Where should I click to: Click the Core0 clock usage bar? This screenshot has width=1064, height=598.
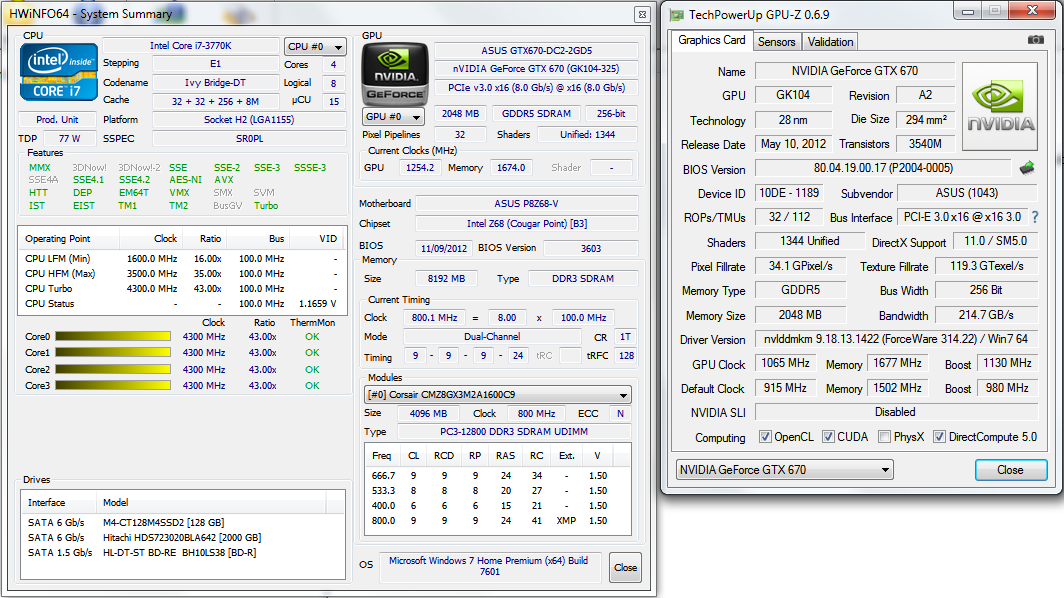(x=113, y=337)
